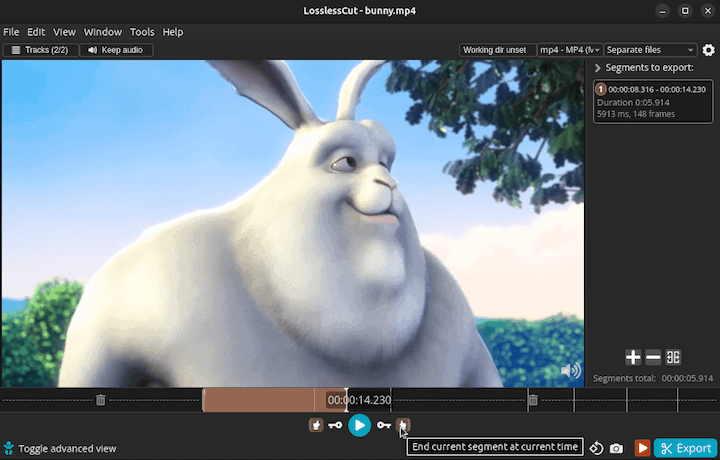Remove segment with minus icon
720x460 pixels.
653,357
